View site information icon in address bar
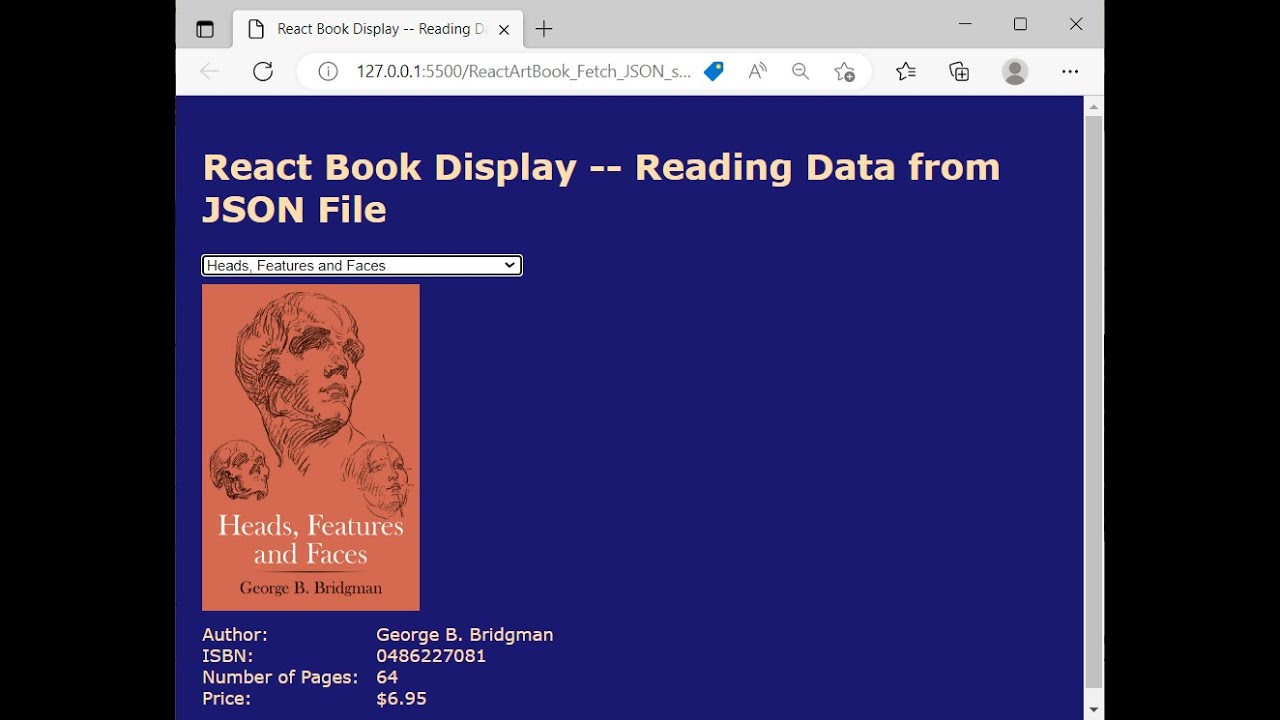1280x720 pixels. [328, 71]
